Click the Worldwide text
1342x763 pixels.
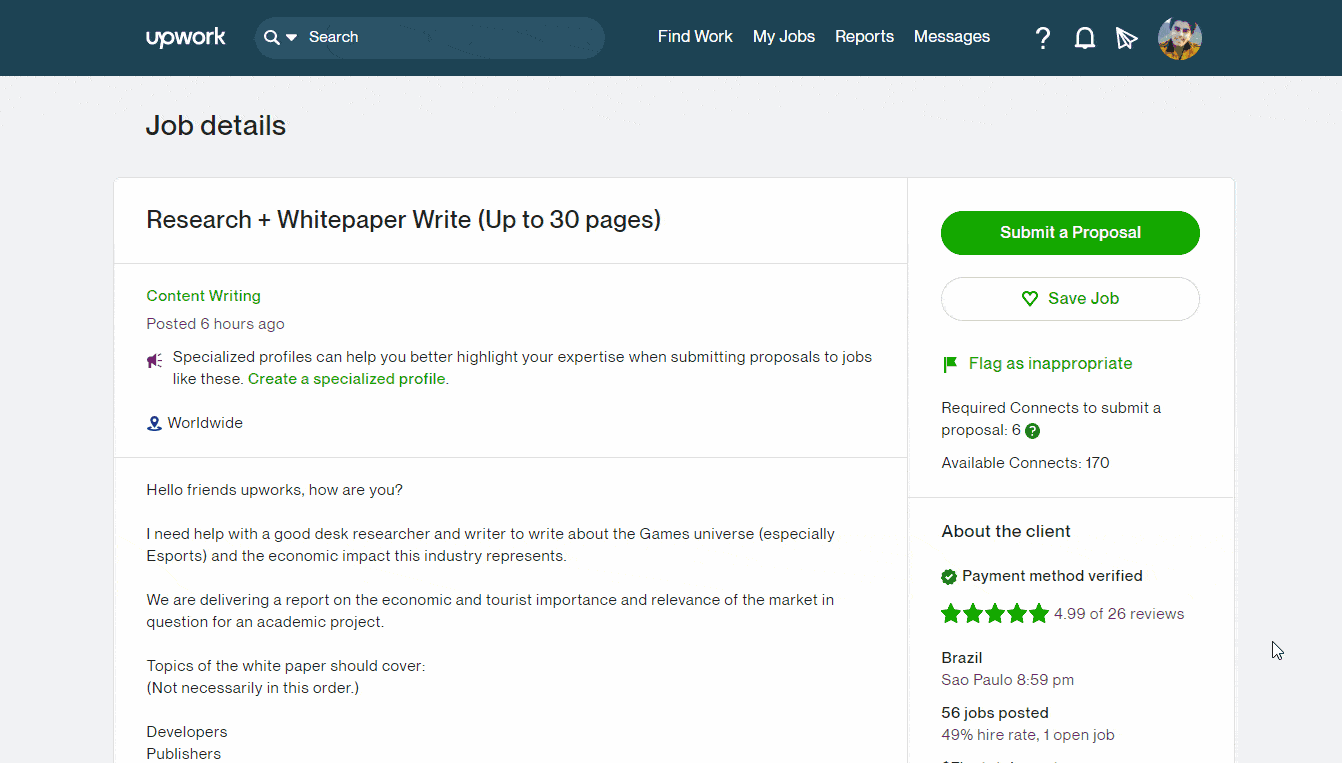click(x=205, y=423)
